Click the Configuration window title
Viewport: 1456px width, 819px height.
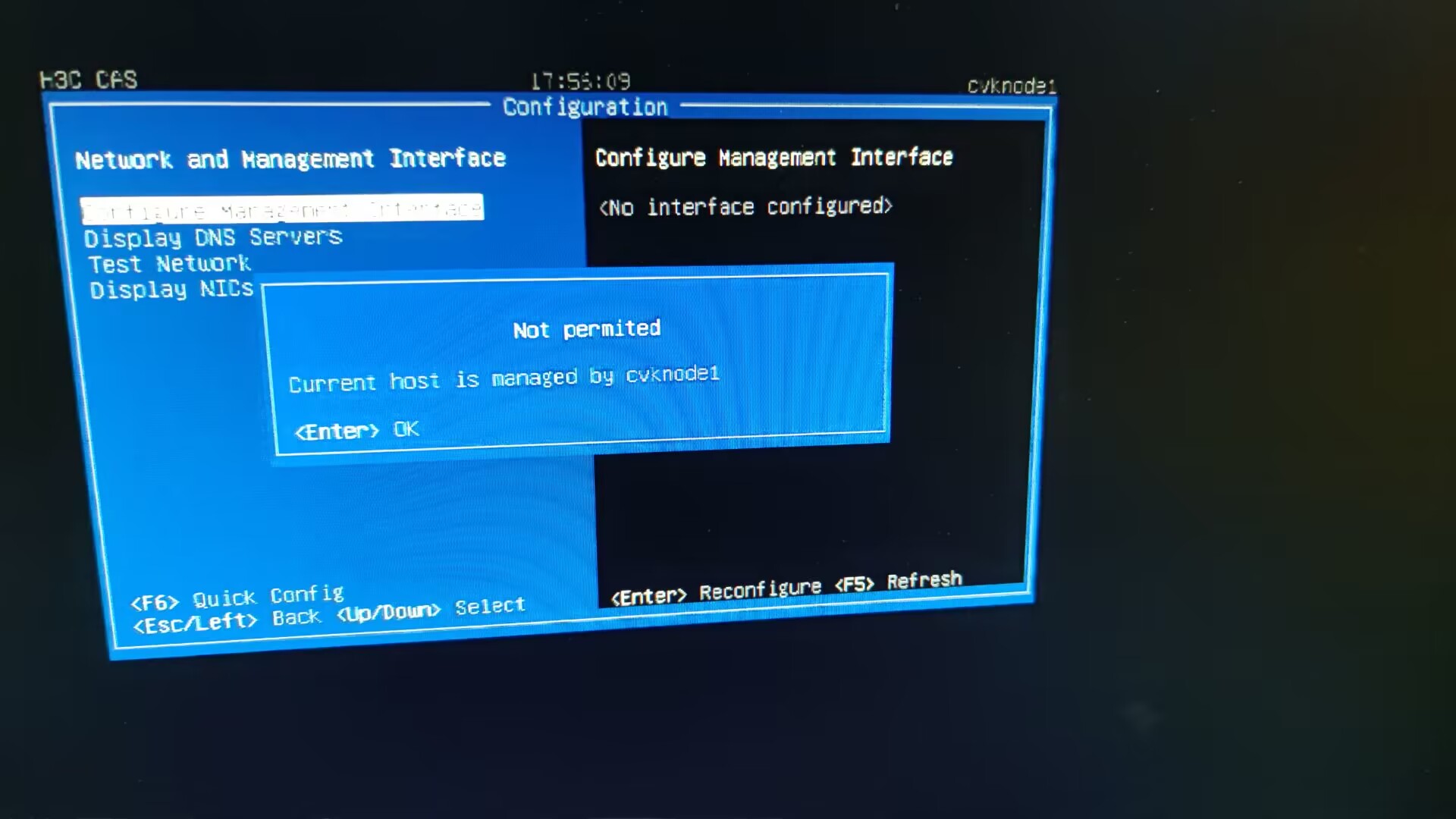[585, 107]
